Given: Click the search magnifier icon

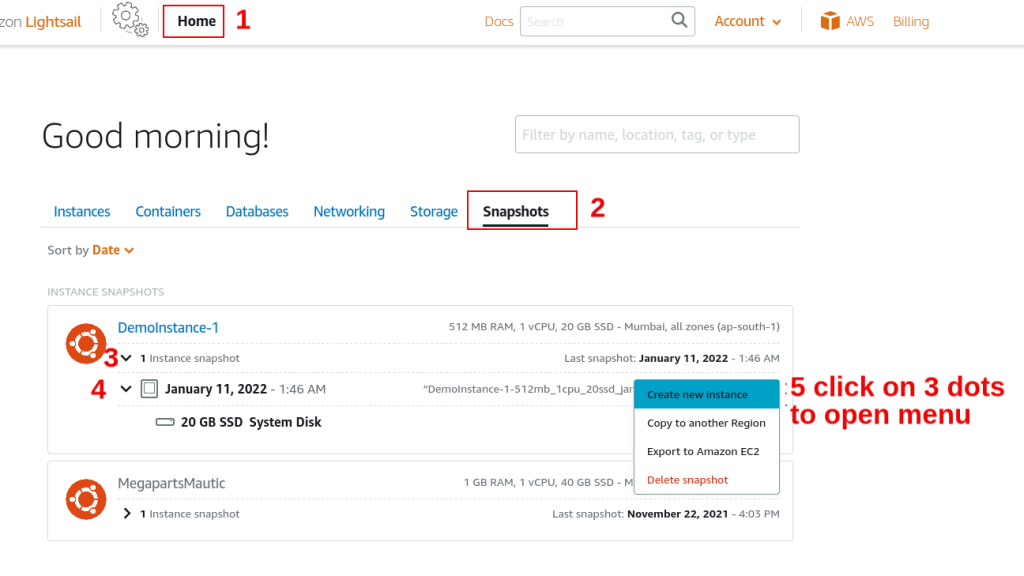Looking at the screenshot, I should click(x=679, y=20).
